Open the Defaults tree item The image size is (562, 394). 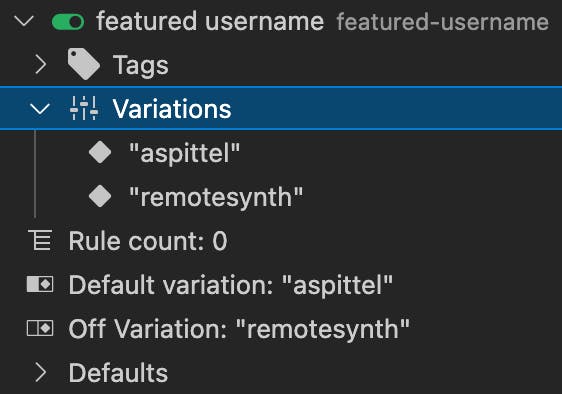(x=118, y=373)
